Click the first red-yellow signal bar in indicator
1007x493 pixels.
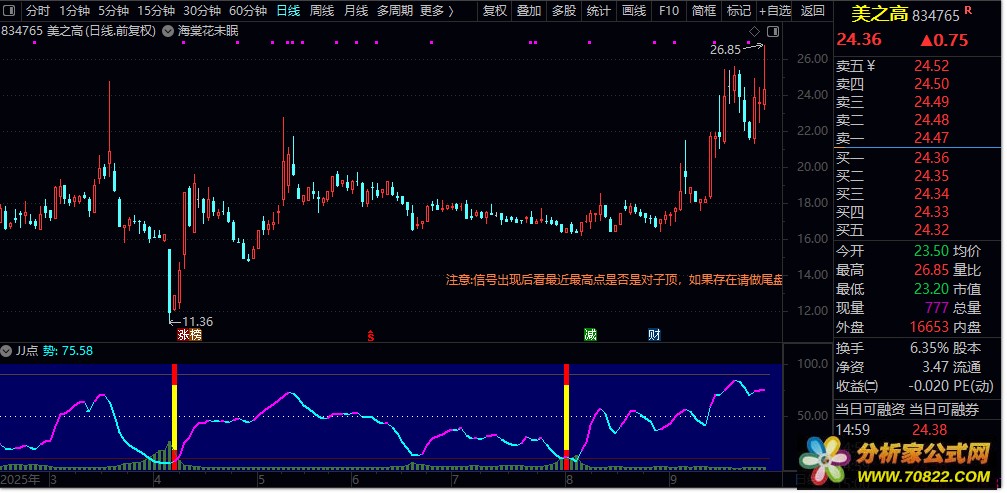click(x=175, y=416)
